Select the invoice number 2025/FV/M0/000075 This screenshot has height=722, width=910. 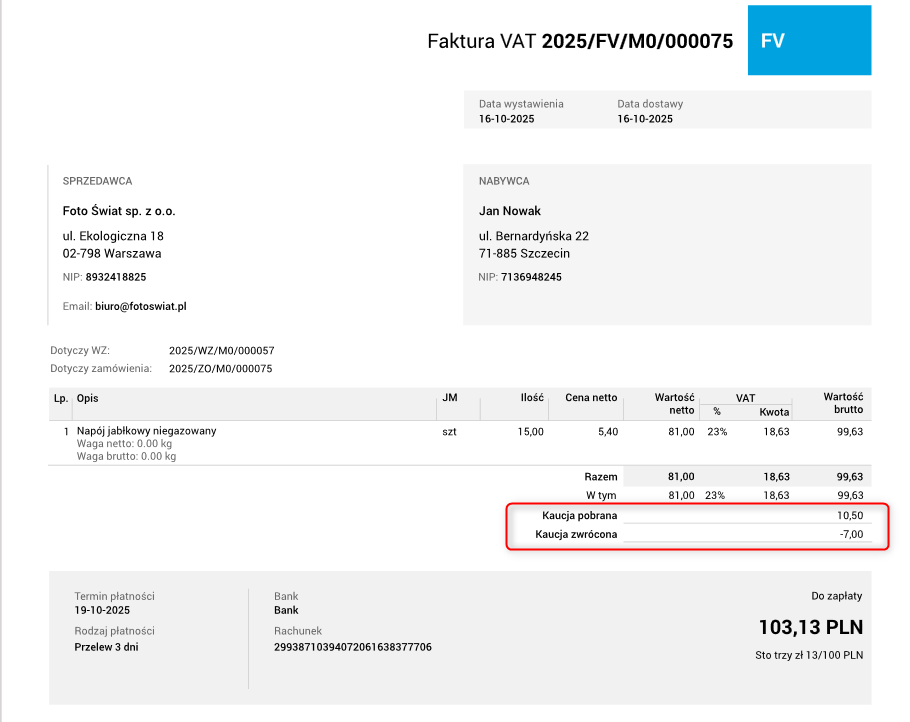[x=637, y=41]
